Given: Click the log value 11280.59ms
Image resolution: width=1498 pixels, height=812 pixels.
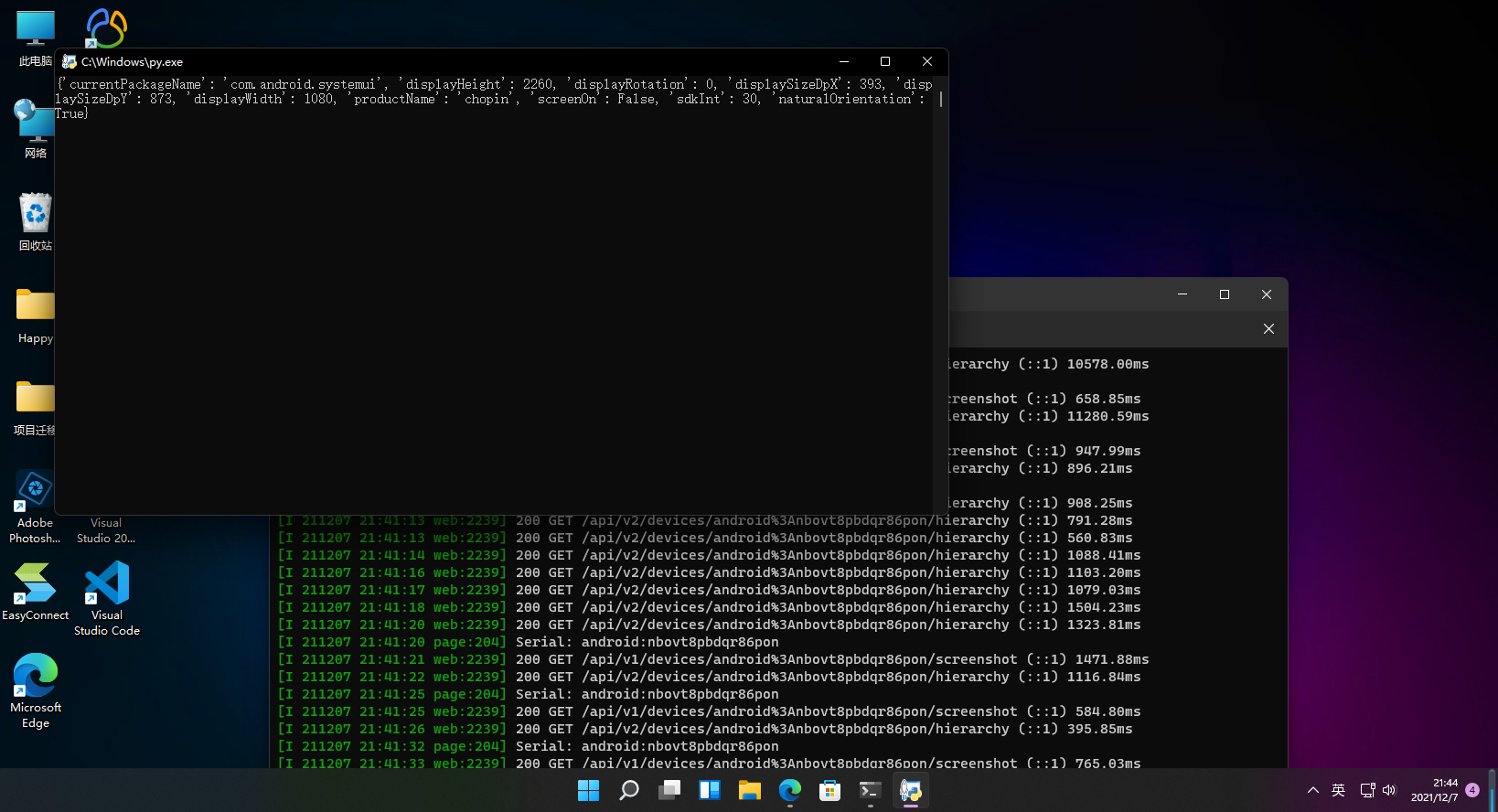Looking at the screenshot, I should (1107, 416).
